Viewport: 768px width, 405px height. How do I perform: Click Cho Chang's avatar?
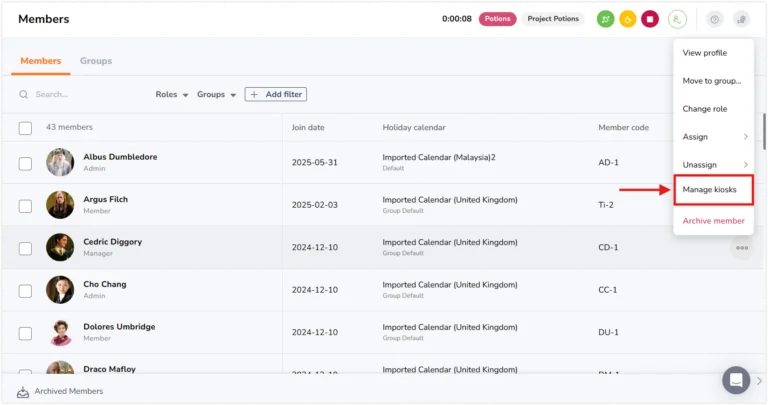[60, 289]
